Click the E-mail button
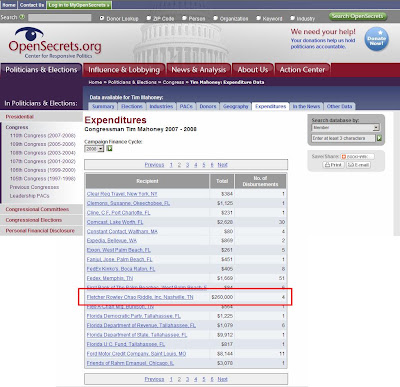This screenshot has width=400, height=387. tap(358, 165)
